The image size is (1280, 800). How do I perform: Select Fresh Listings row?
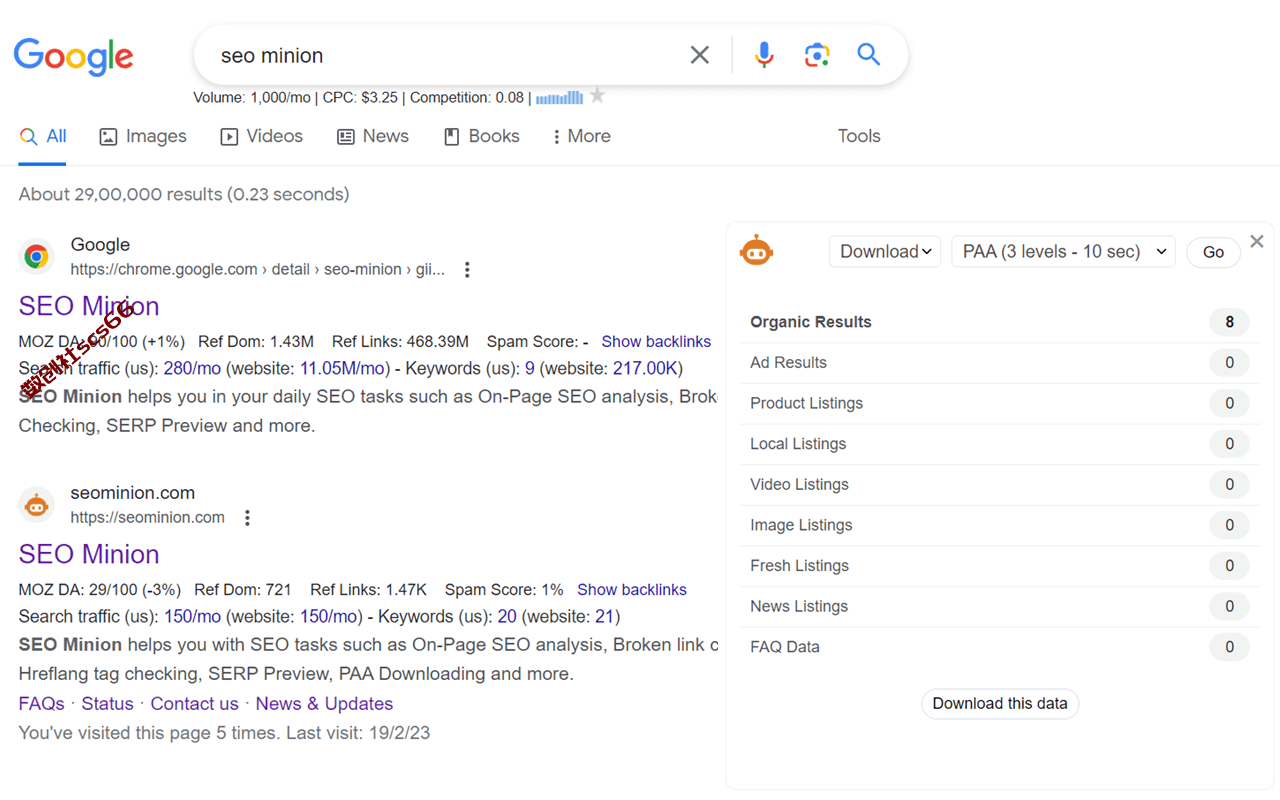pos(1000,566)
